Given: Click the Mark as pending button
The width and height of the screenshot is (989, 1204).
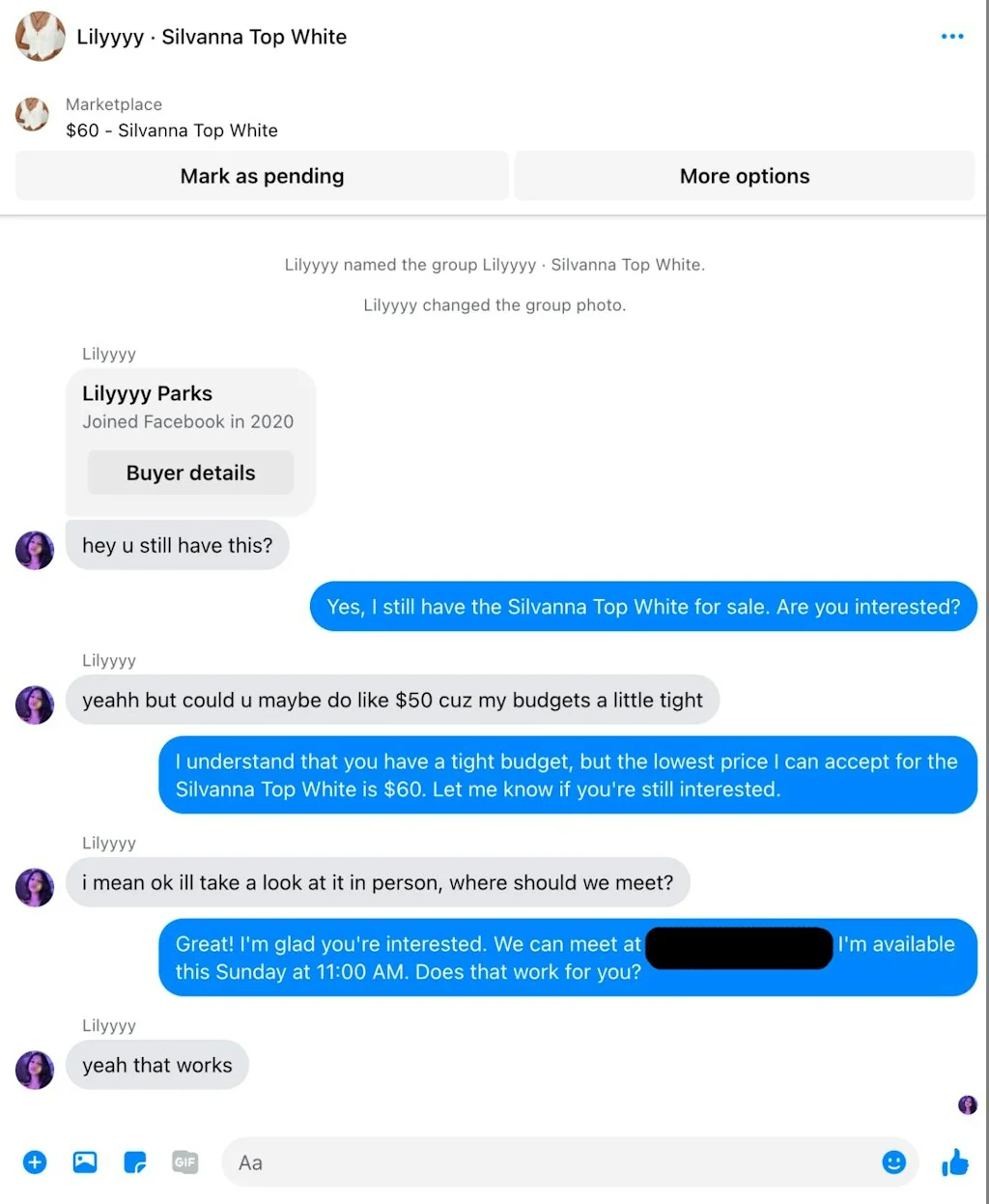Looking at the screenshot, I should pyautogui.click(x=261, y=176).
